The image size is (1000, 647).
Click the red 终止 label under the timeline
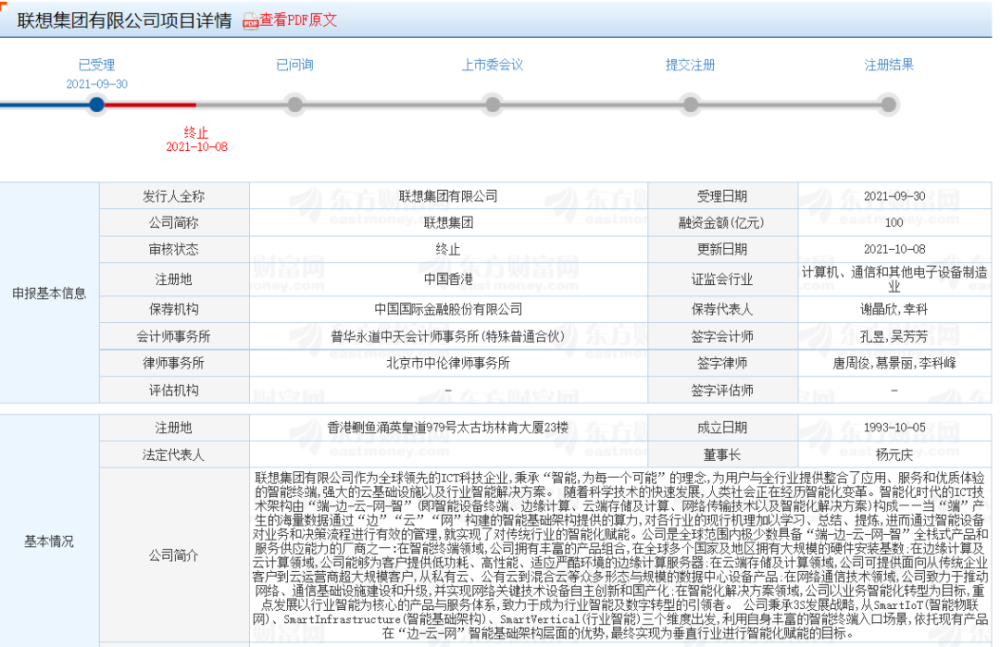pos(196,132)
